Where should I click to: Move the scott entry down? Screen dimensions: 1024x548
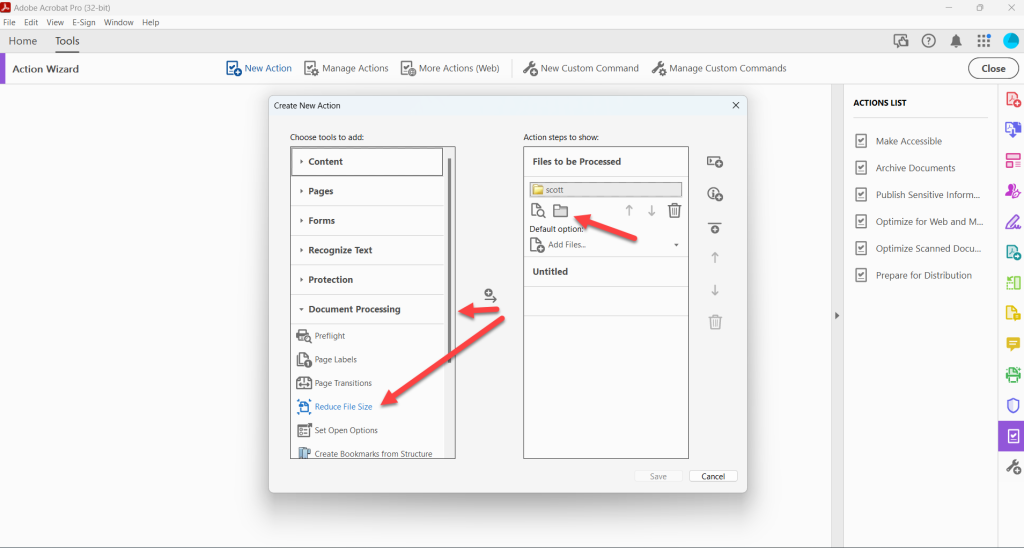(651, 210)
